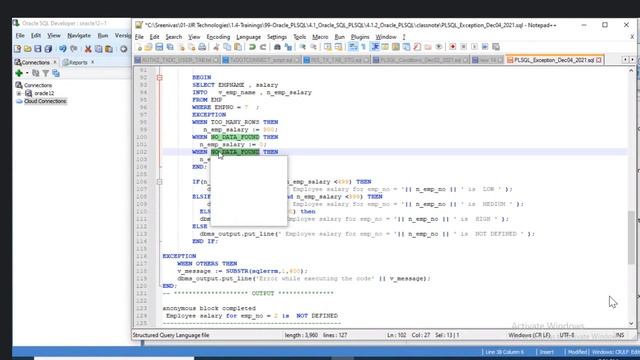640x360 pixels.
Task: Open SQL Developer Navigate menu
Action: coord(79,36)
